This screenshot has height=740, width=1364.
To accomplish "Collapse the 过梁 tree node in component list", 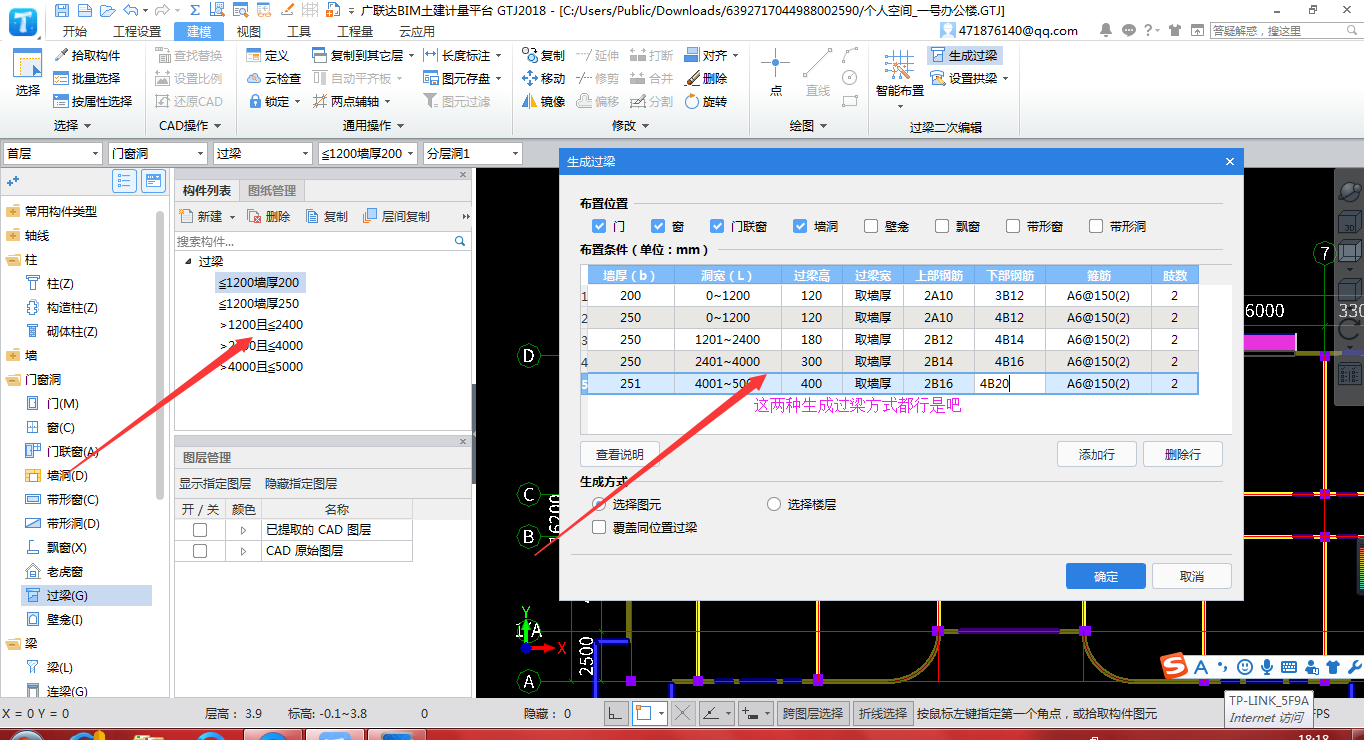I will 187,262.
